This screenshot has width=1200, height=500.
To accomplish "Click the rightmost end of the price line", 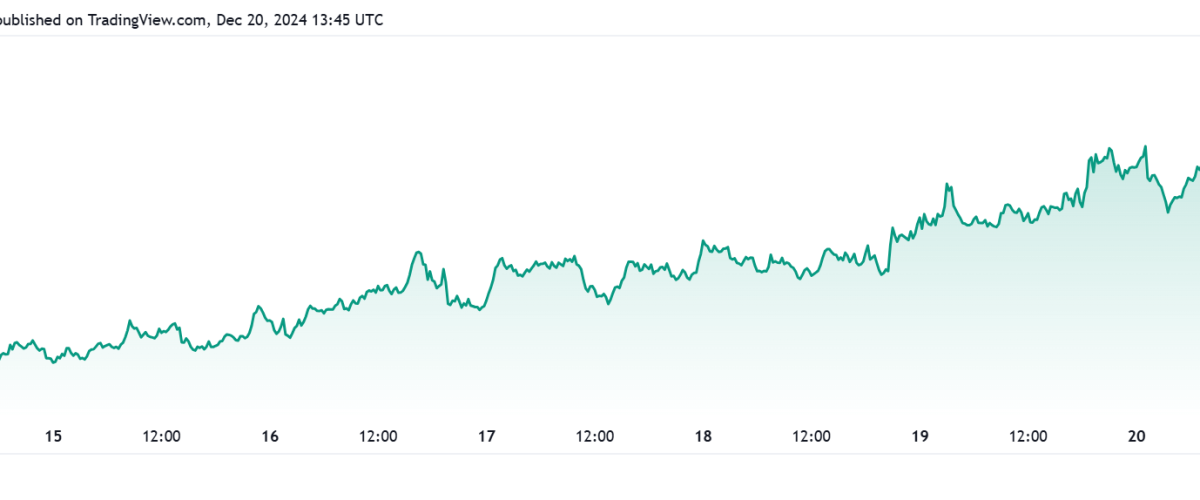I will 1198,168.
